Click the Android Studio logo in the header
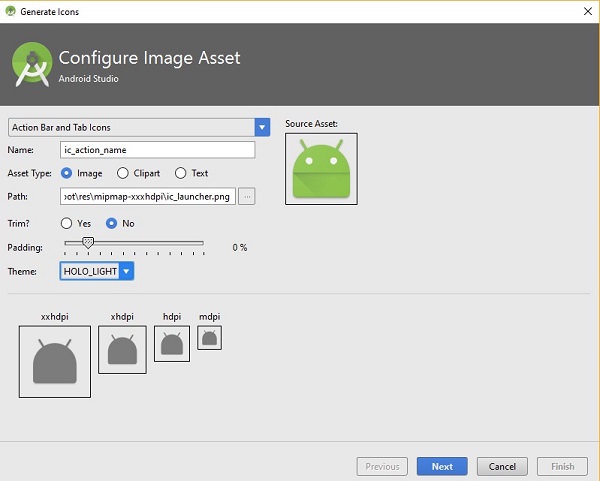This screenshot has width=600, height=481. [33, 64]
